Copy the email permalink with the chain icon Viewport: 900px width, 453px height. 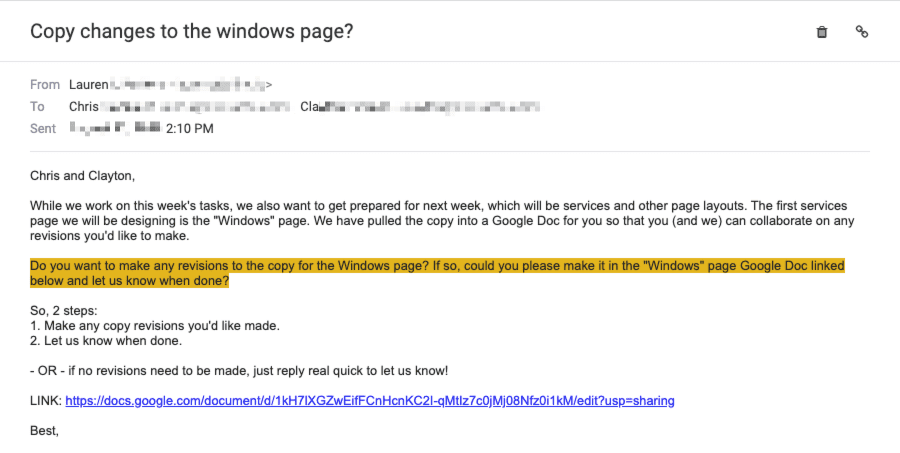click(862, 32)
